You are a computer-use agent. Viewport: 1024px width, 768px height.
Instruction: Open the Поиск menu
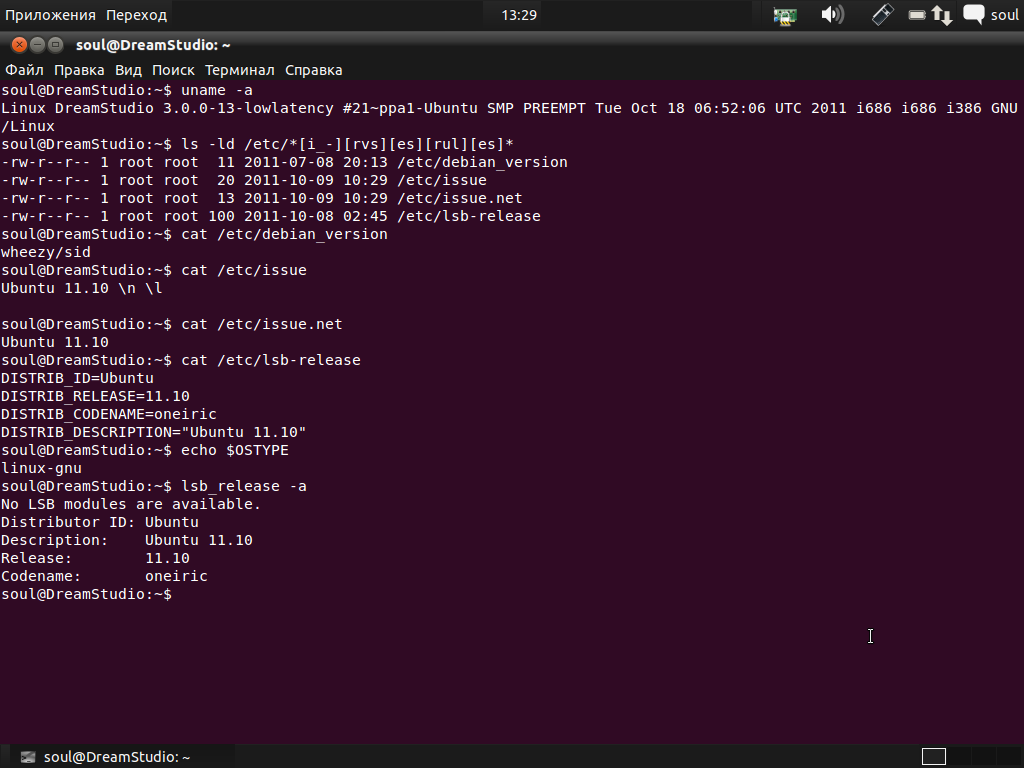[173, 70]
